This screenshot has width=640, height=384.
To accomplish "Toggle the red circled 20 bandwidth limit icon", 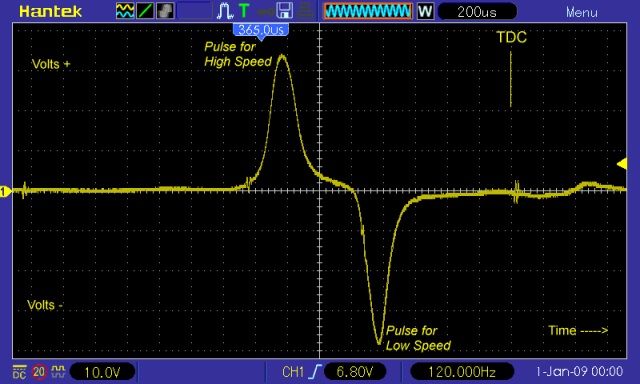I will click(x=39, y=372).
